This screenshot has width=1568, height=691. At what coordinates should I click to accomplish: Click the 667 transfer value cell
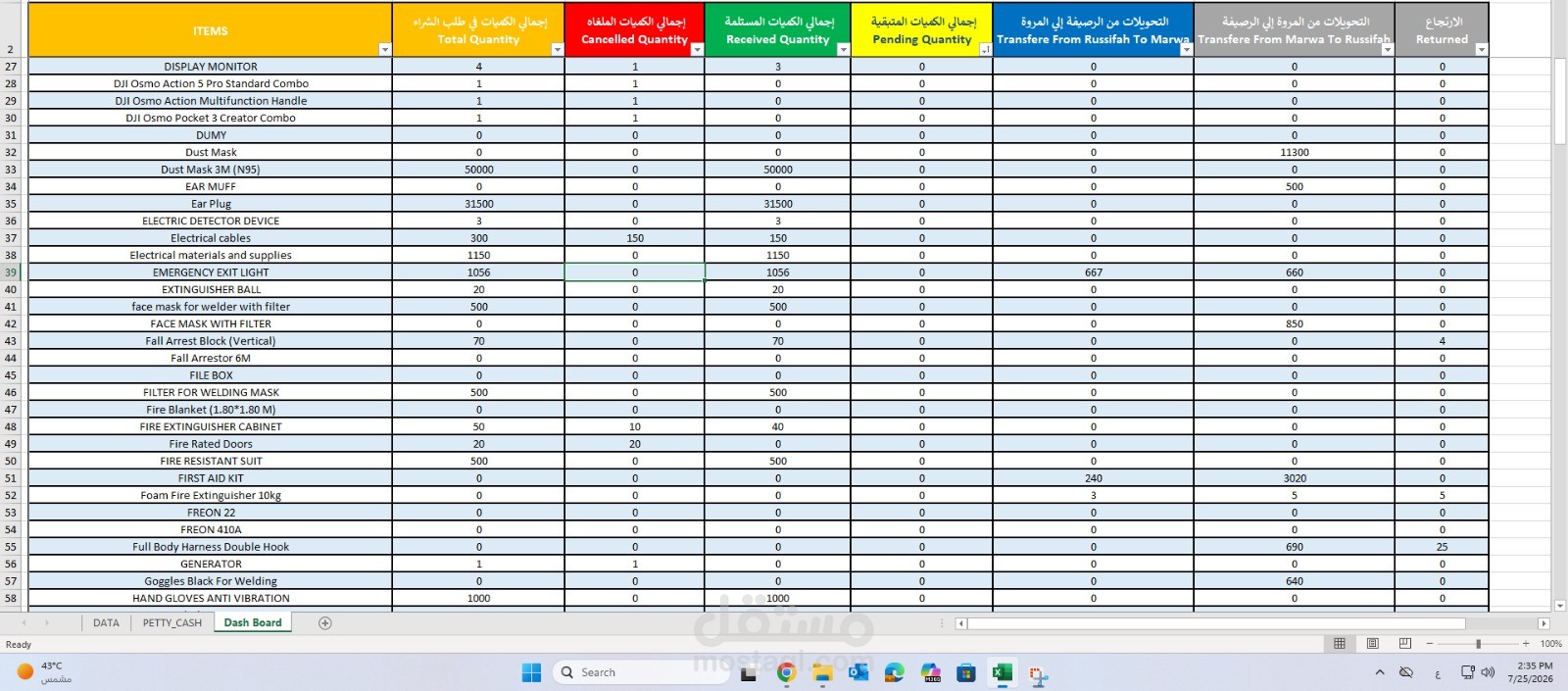click(1093, 272)
